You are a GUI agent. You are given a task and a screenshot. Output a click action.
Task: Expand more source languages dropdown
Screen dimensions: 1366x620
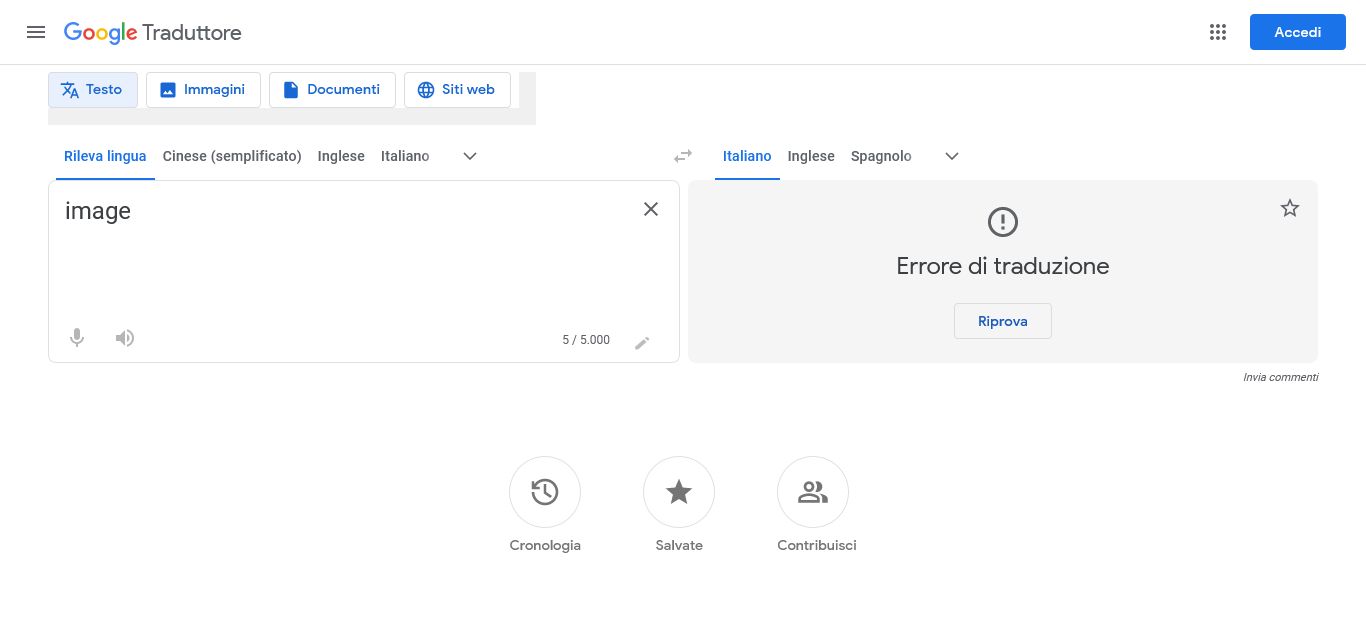coord(470,156)
